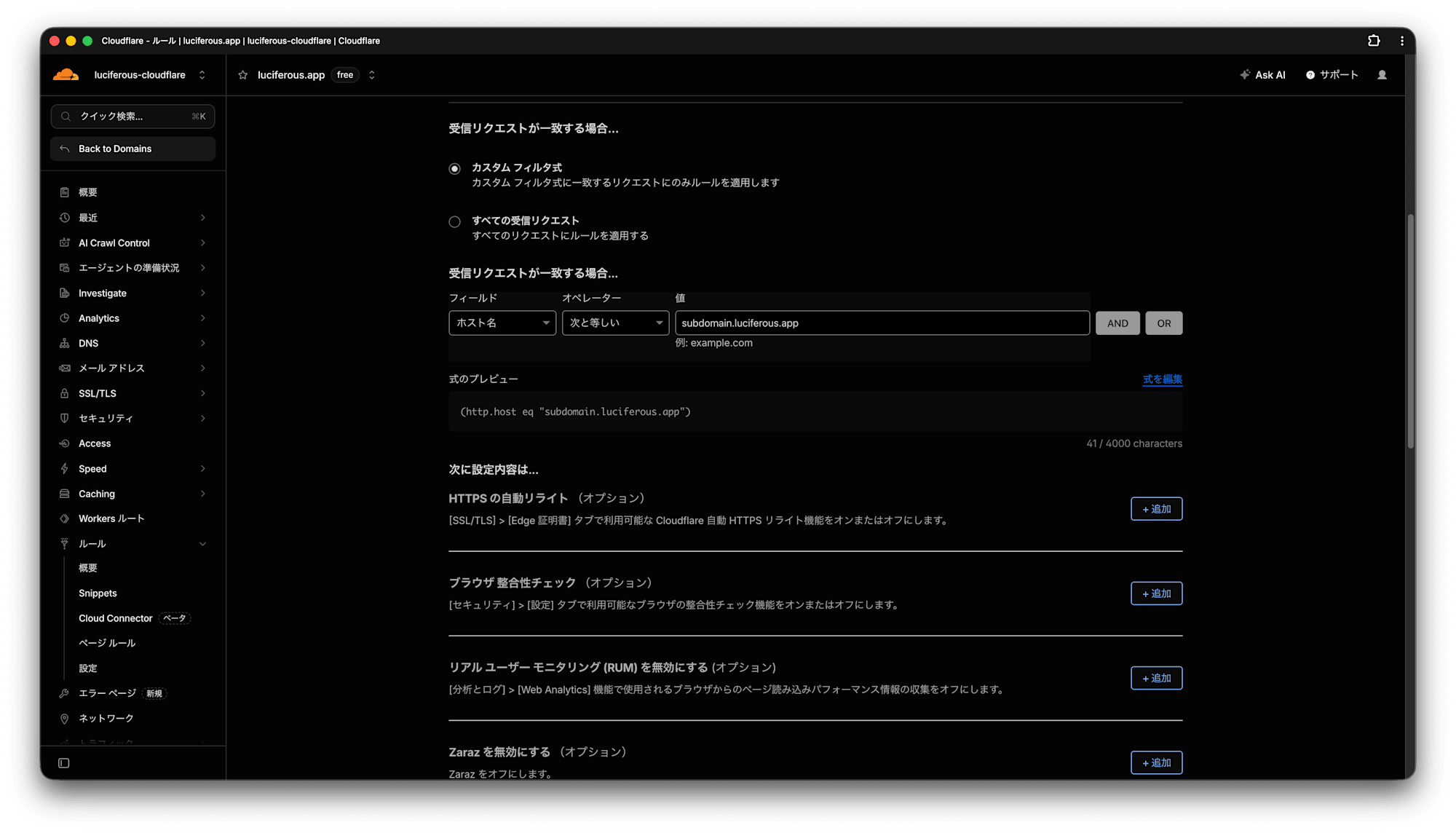Viewport: 1456px width, 833px height.
Task: Click the Ask AI button label
Action: coord(1270,75)
